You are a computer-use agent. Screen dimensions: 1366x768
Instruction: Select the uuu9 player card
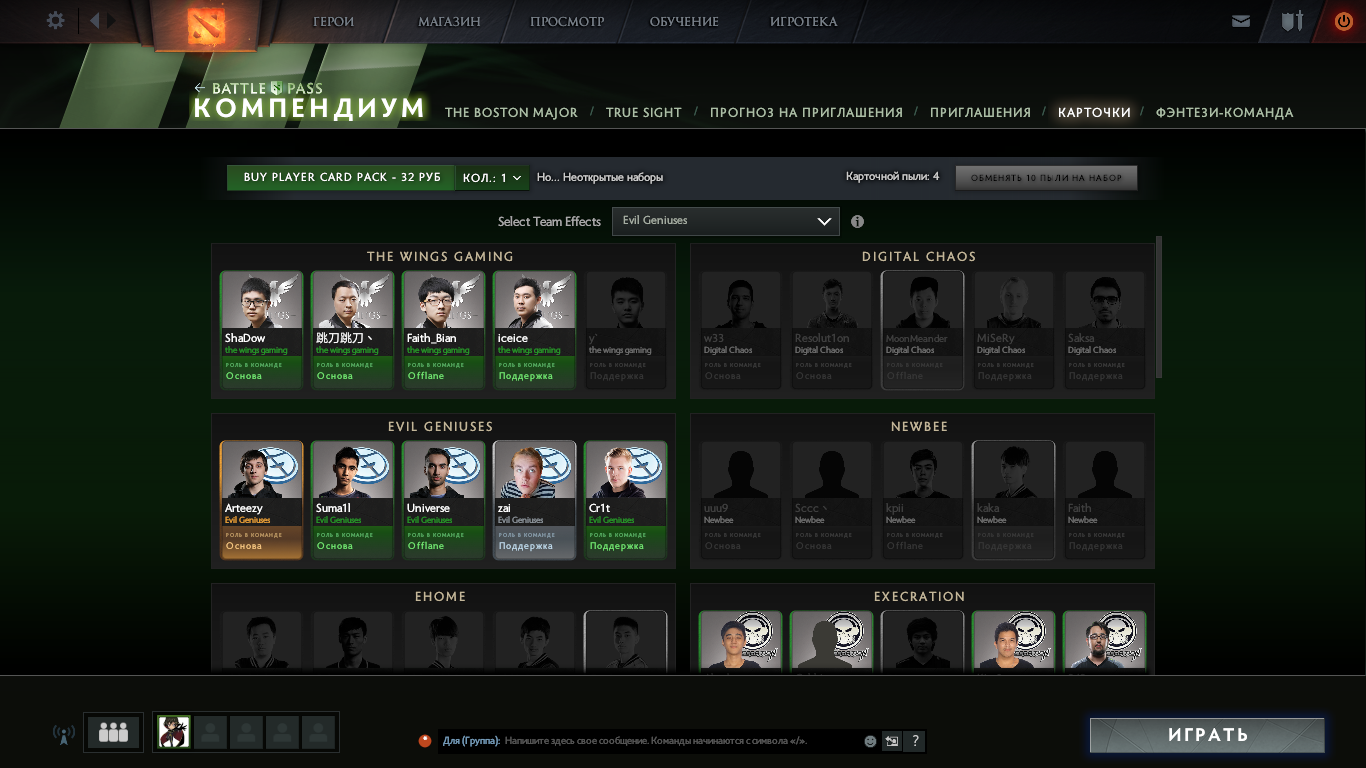(x=740, y=500)
